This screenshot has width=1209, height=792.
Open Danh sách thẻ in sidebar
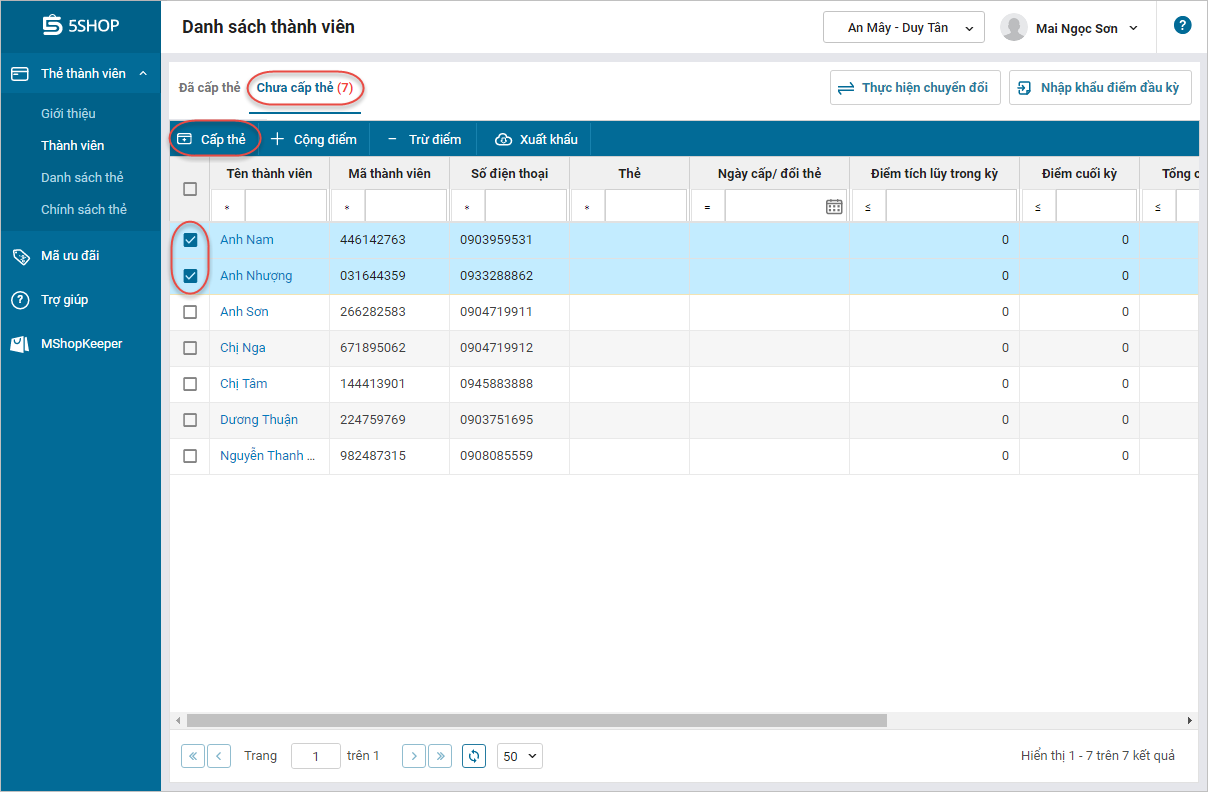pyautogui.click(x=82, y=178)
